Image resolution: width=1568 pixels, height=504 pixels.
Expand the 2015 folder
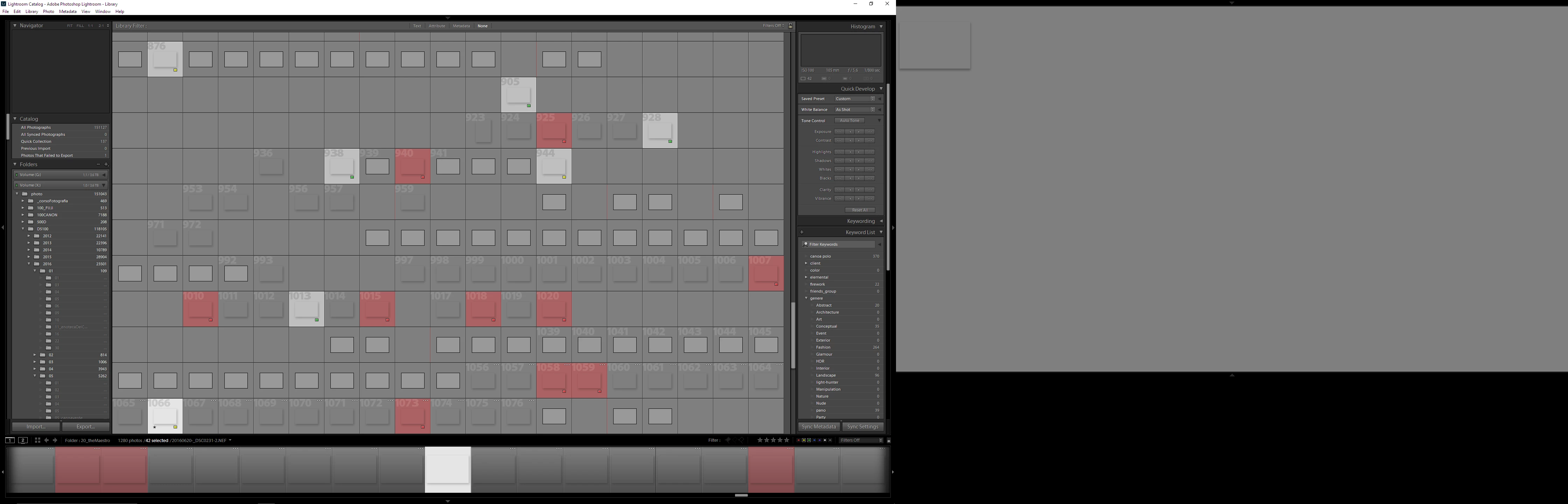pos(29,257)
